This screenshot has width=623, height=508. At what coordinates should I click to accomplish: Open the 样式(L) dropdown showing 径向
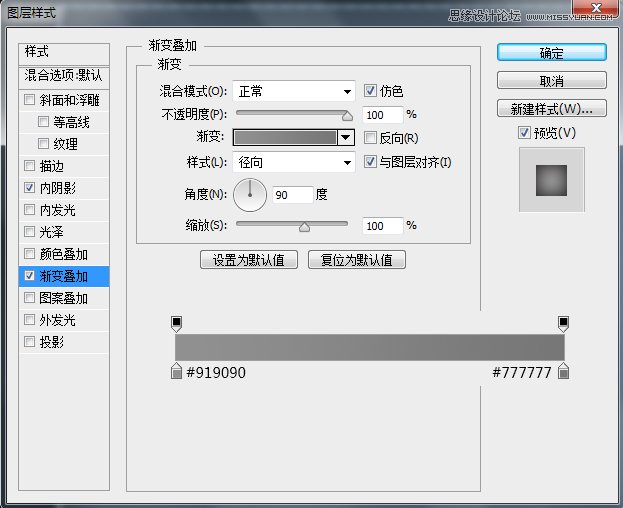pos(294,162)
